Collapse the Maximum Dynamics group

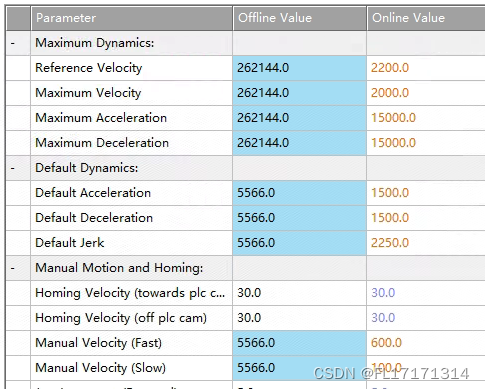(x=13, y=43)
